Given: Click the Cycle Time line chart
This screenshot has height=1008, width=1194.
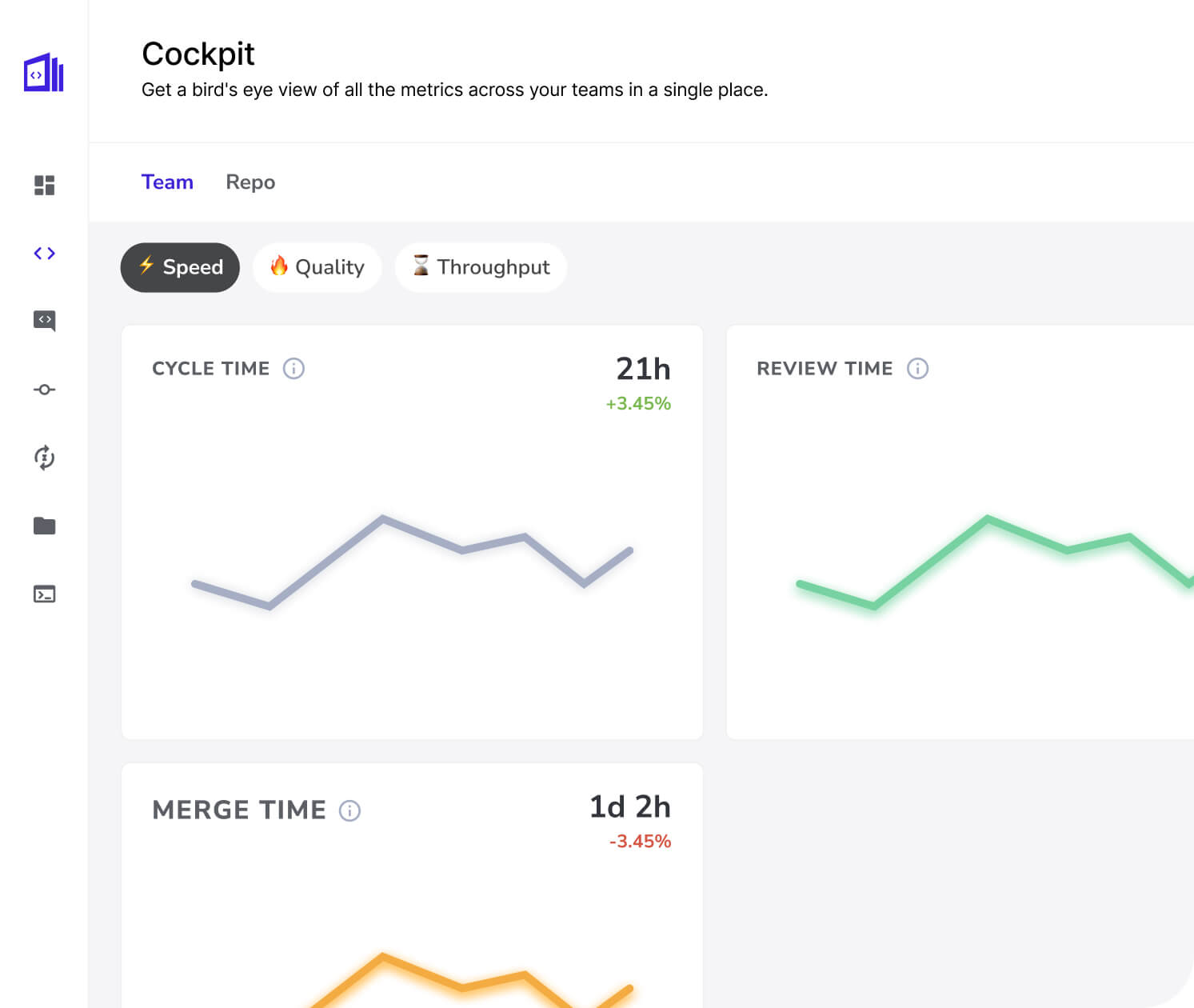Looking at the screenshot, I should point(413,562).
